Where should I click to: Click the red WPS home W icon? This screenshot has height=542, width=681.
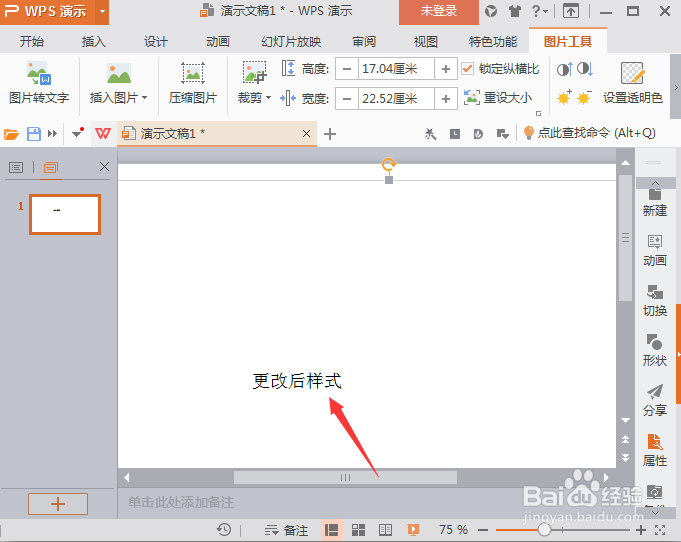[x=102, y=133]
